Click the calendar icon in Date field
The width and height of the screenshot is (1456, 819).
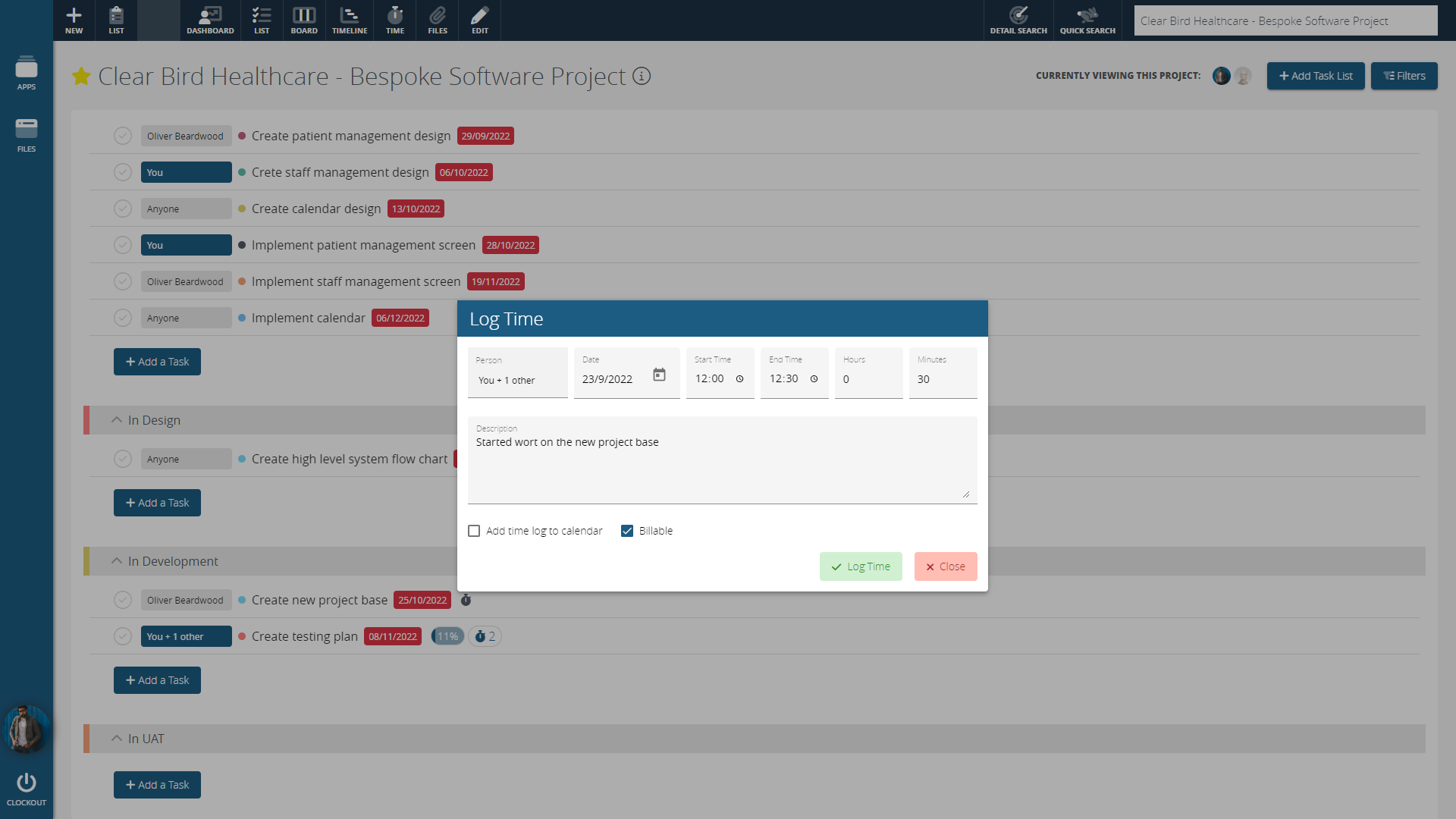click(x=659, y=375)
